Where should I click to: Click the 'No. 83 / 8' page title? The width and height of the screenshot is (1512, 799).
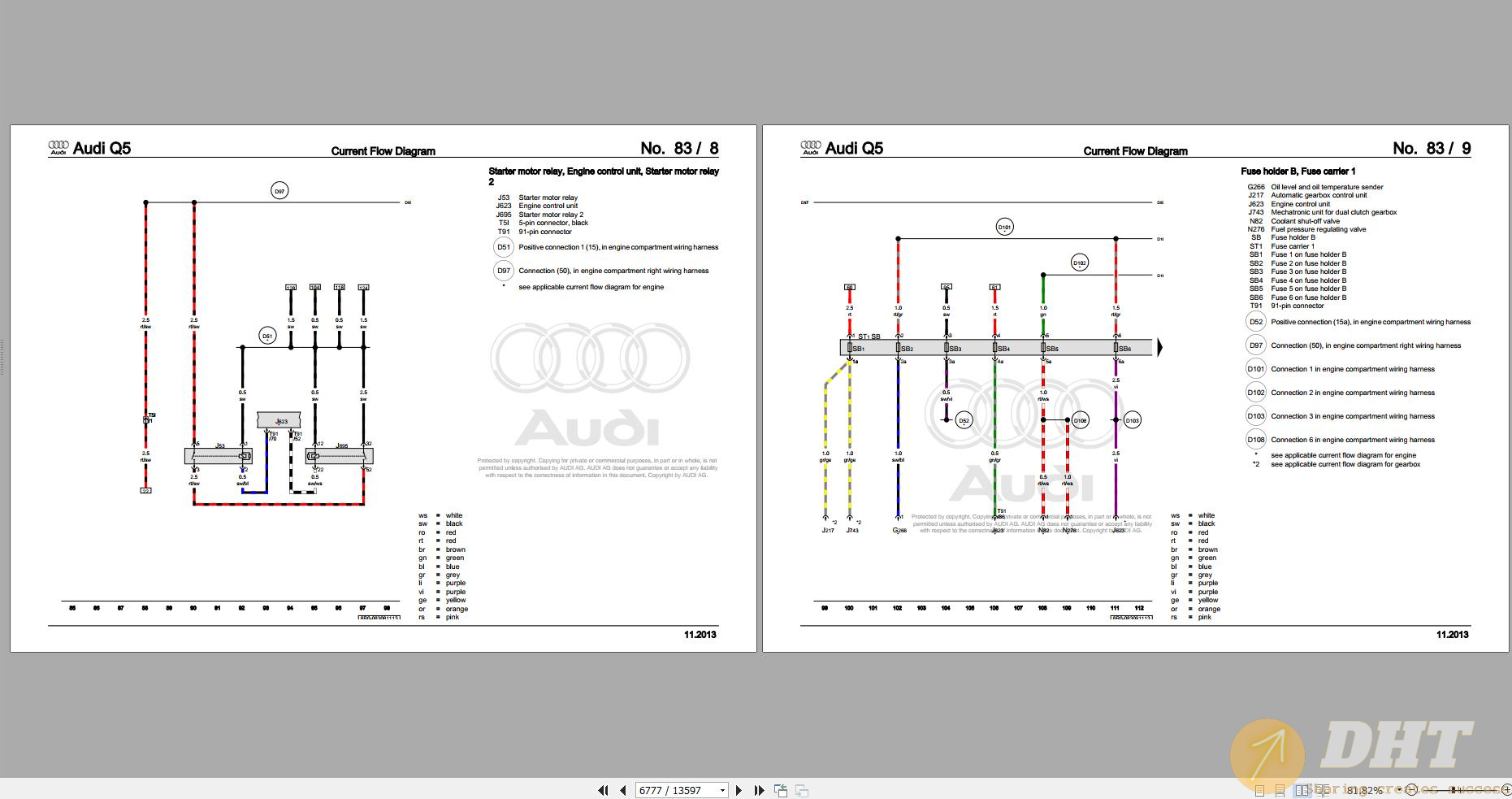(x=679, y=148)
